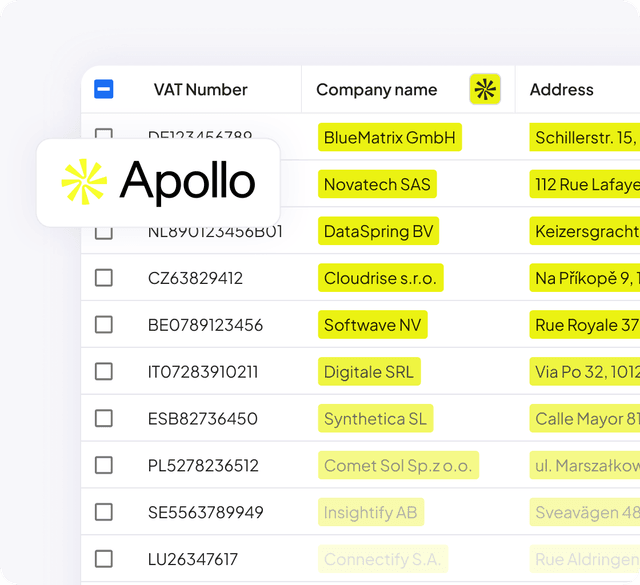Click the VAT Number column header

(x=200, y=89)
